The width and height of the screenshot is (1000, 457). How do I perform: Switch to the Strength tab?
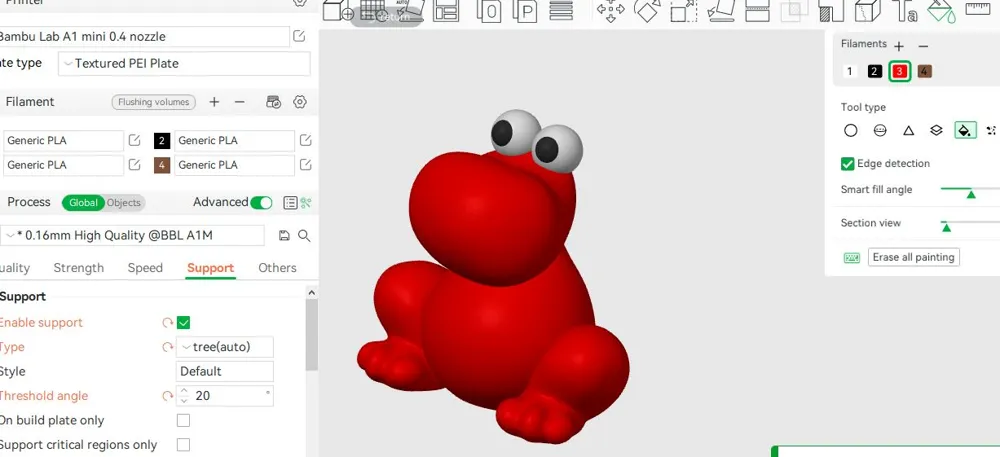click(x=78, y=268)
